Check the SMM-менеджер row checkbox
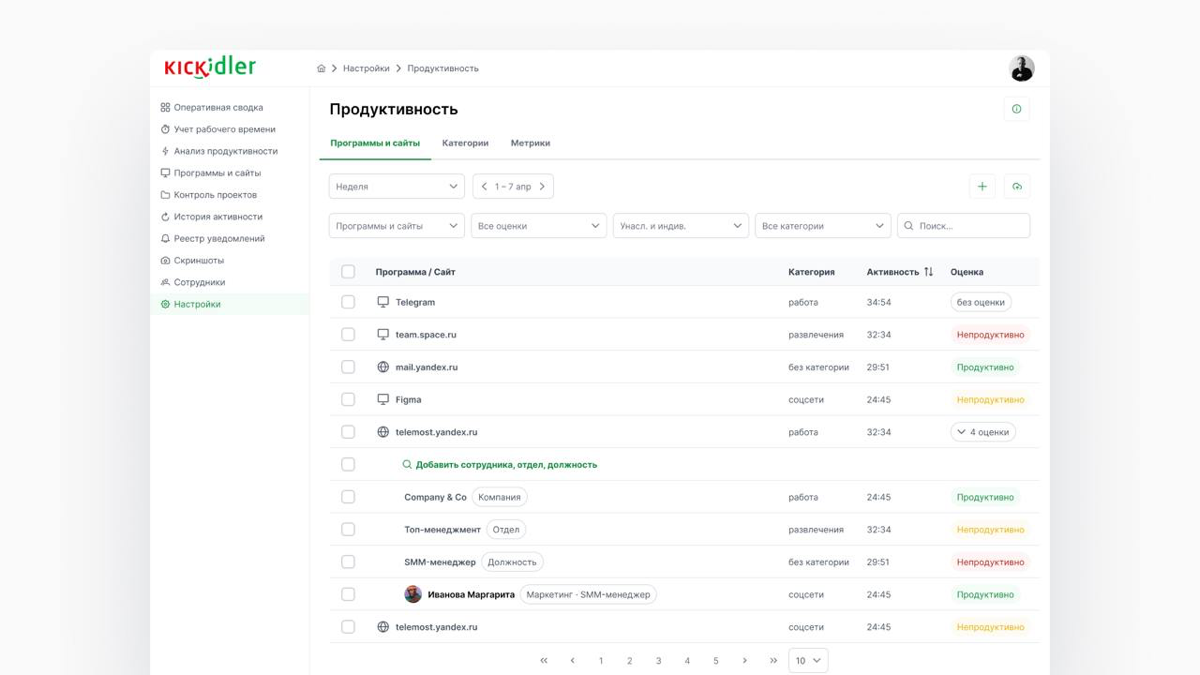The image size is (1200, 675). 348,562
